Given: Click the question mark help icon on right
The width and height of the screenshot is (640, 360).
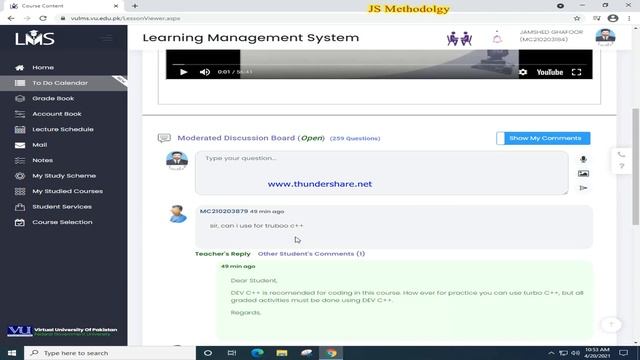Looking at the screenshot, I should [621, 166].
